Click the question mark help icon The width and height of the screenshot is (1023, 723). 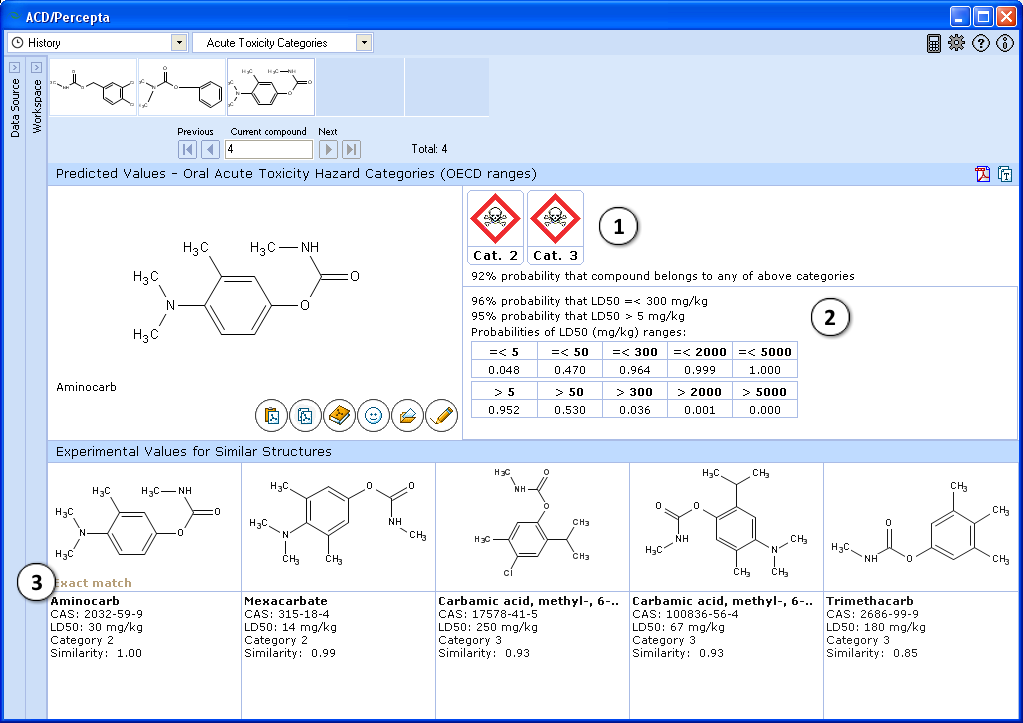click(x=981, y=43)
